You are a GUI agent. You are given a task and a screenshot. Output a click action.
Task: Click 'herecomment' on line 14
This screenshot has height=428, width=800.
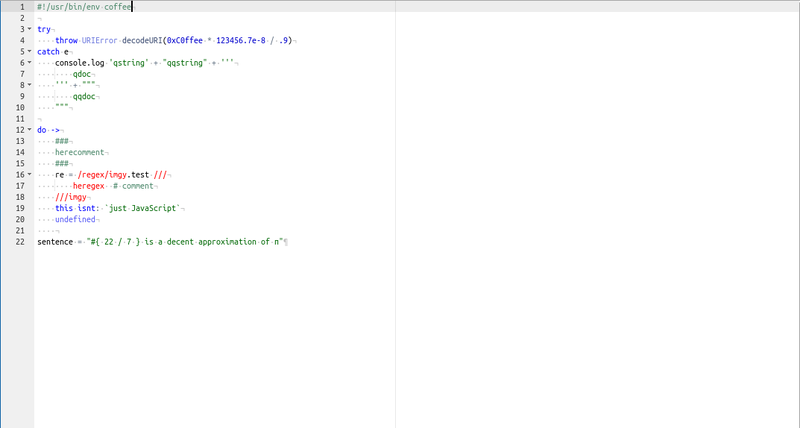tap(80, 152)
